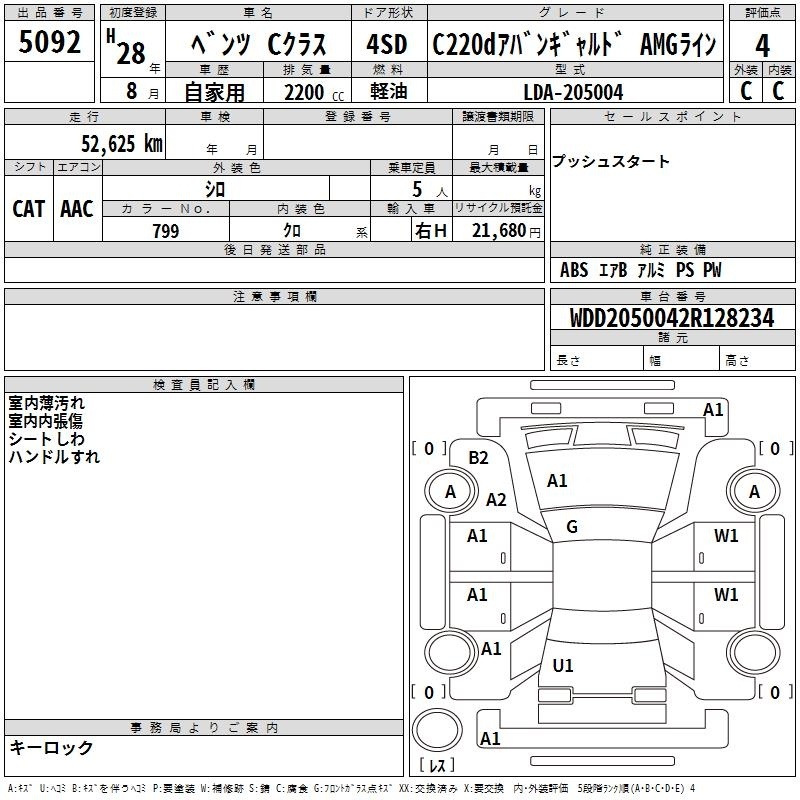Click the front-right wheel circle marked A
Image resolution: width=800 pixels, height=800 pixels.
[754, 491]
